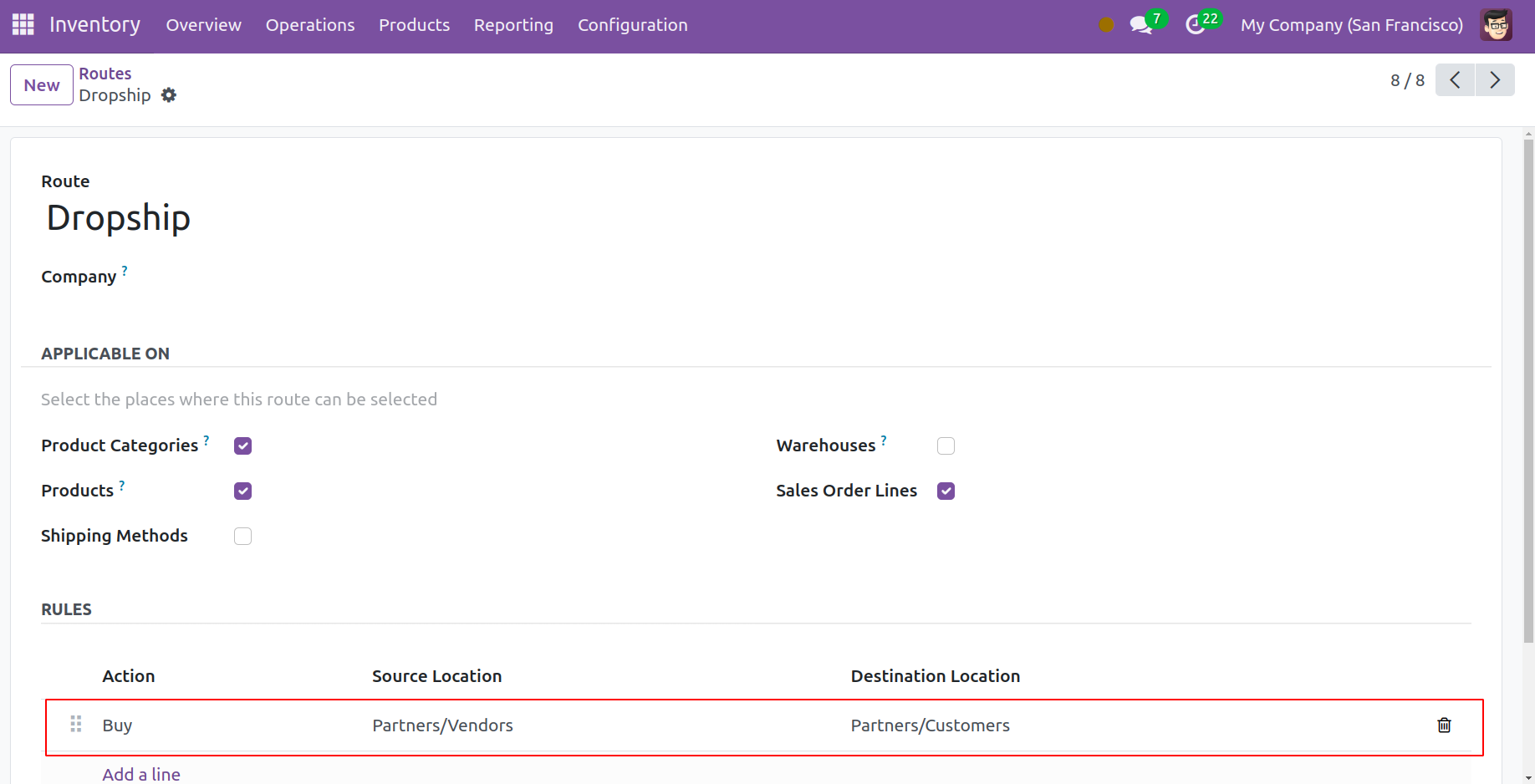Open the Dropship gear actions menu

tap(169, 95)
